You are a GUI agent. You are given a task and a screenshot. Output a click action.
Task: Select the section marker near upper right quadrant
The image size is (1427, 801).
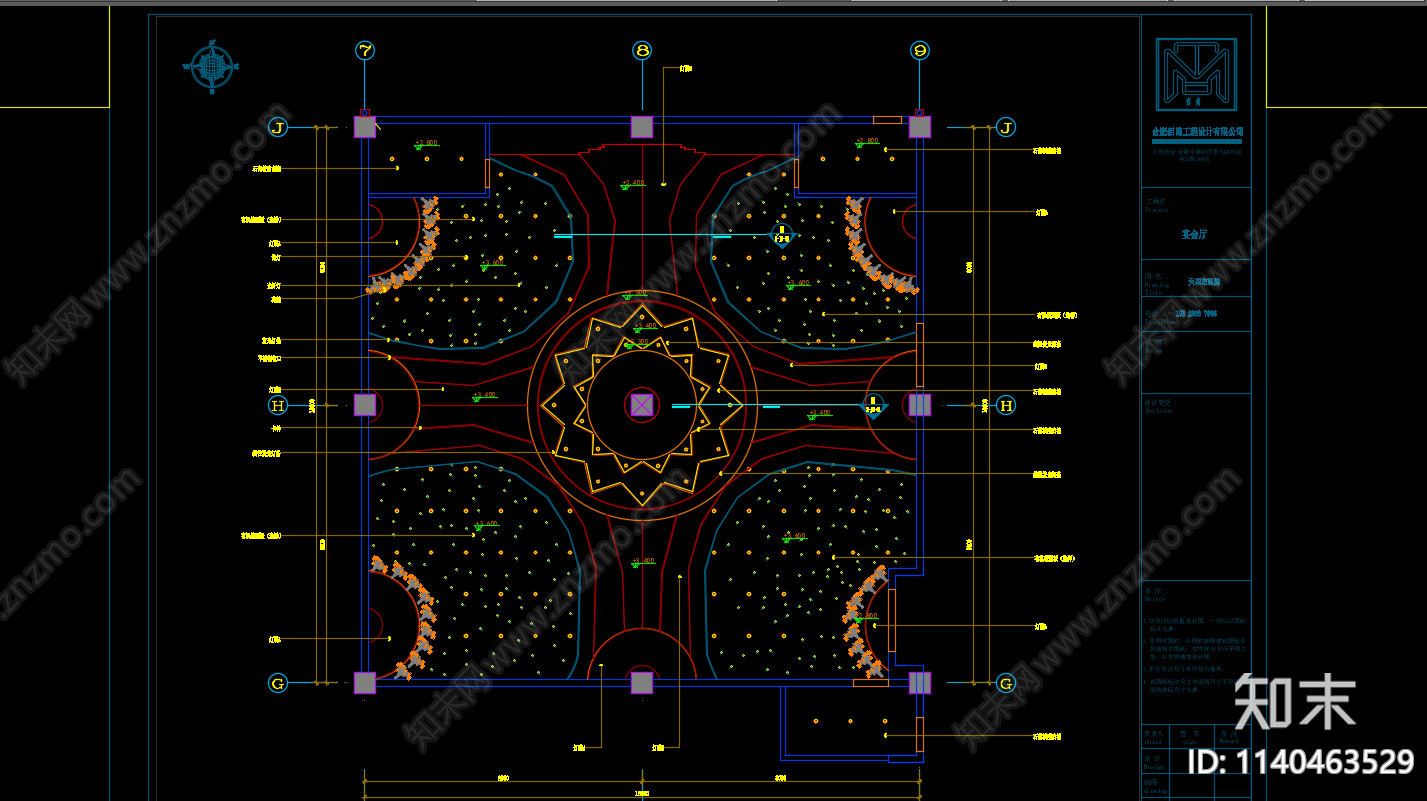point(781,235)
